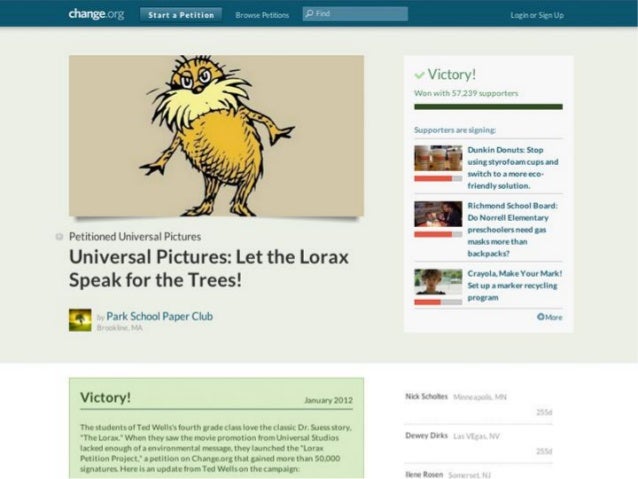Open the Richmond School Board gas masks petition link

pyautogui.click(x=513, y=230)
